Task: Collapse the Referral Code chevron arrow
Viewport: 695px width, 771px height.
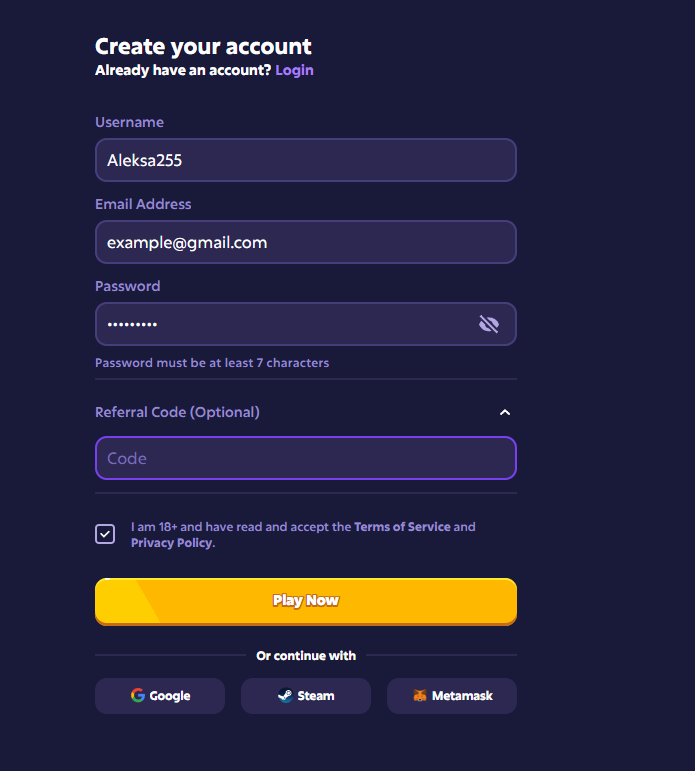Action: pyautogui.click(x=505, y=412)
